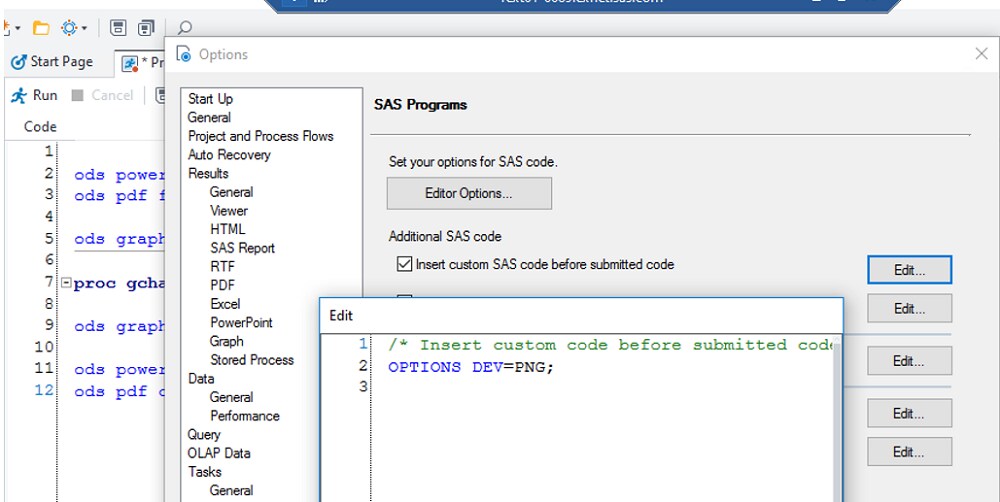Click the greyed Cancel button

(x=101, y=95)
